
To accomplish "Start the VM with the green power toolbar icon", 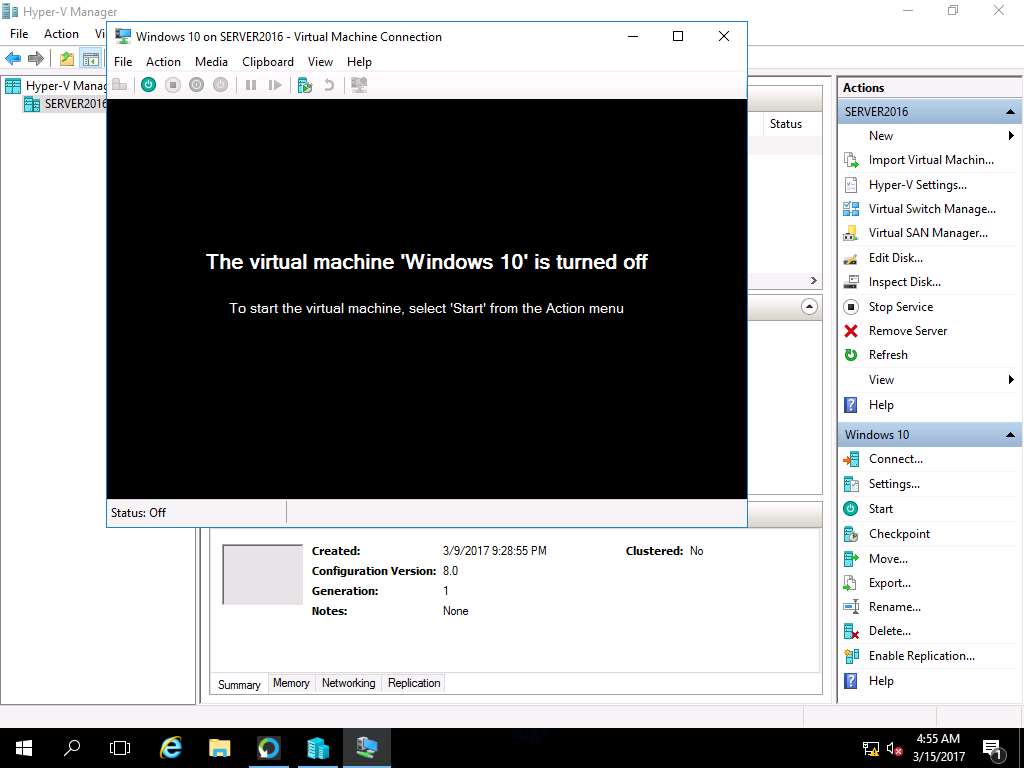I will (x=148, y=84).
